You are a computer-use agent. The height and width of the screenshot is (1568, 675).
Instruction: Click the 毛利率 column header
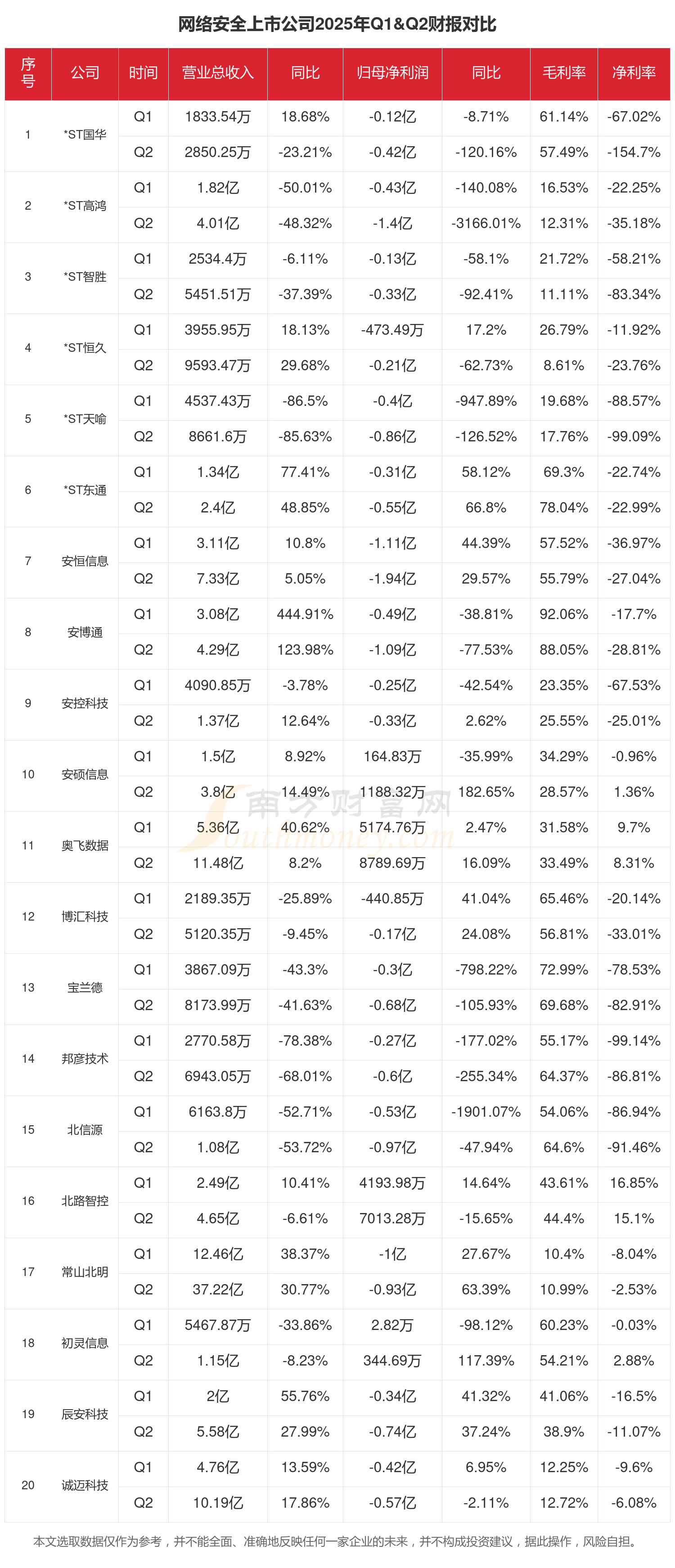click(x=563, y=73)
